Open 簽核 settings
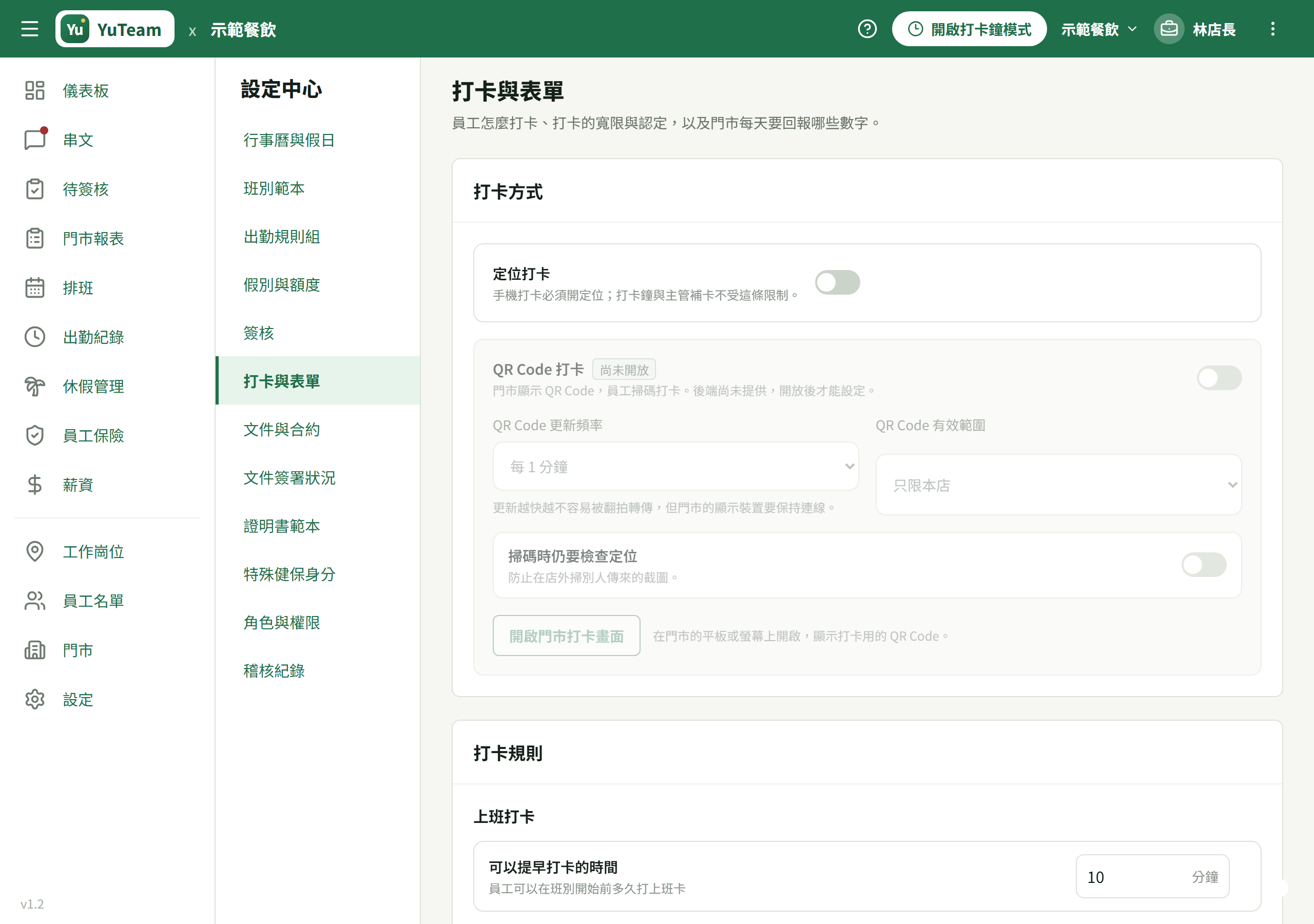Viewport: 1314px width, 924px height. point(318,333)
